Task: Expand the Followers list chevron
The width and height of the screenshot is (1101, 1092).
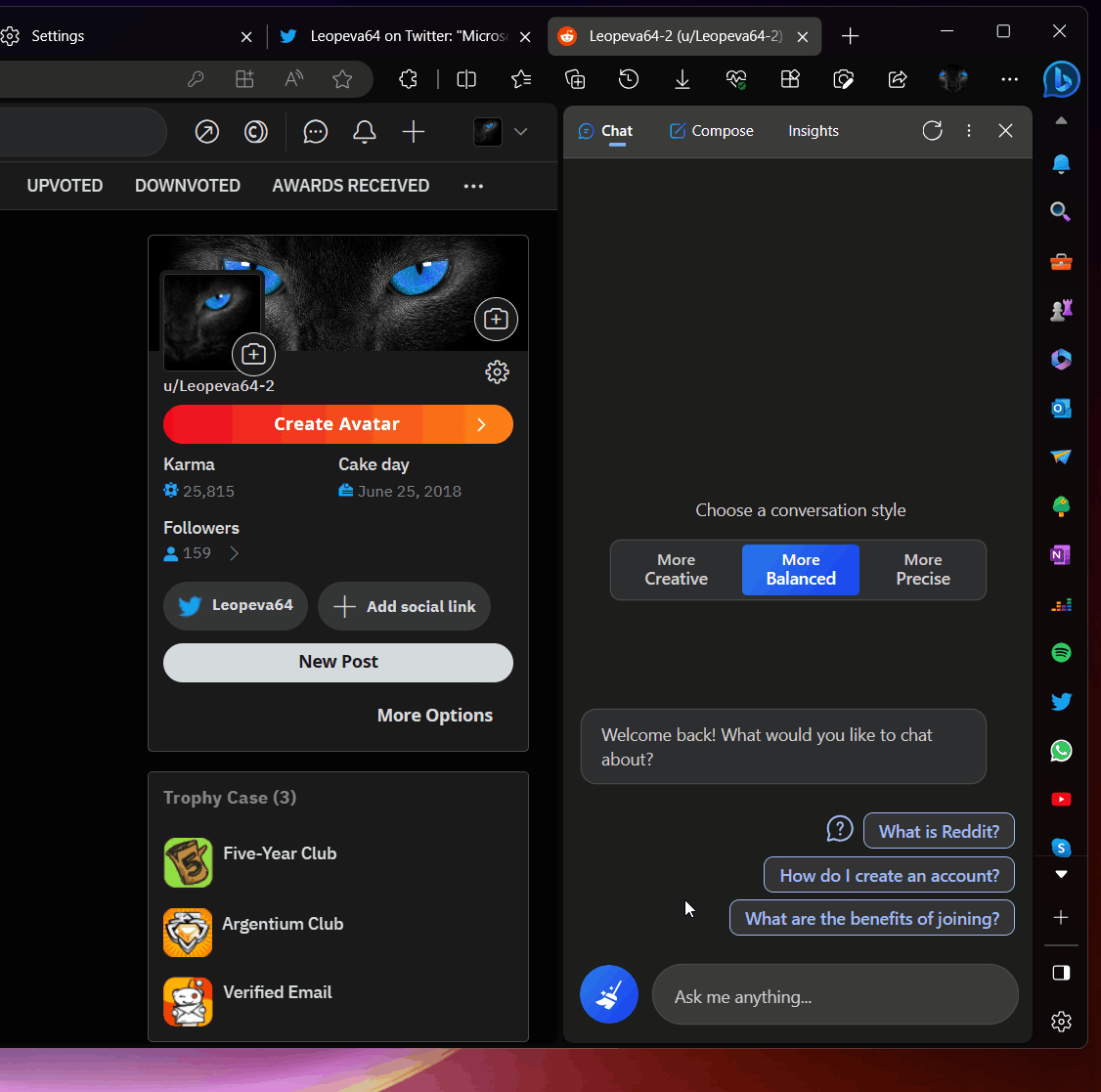Action: pos(235,553)
